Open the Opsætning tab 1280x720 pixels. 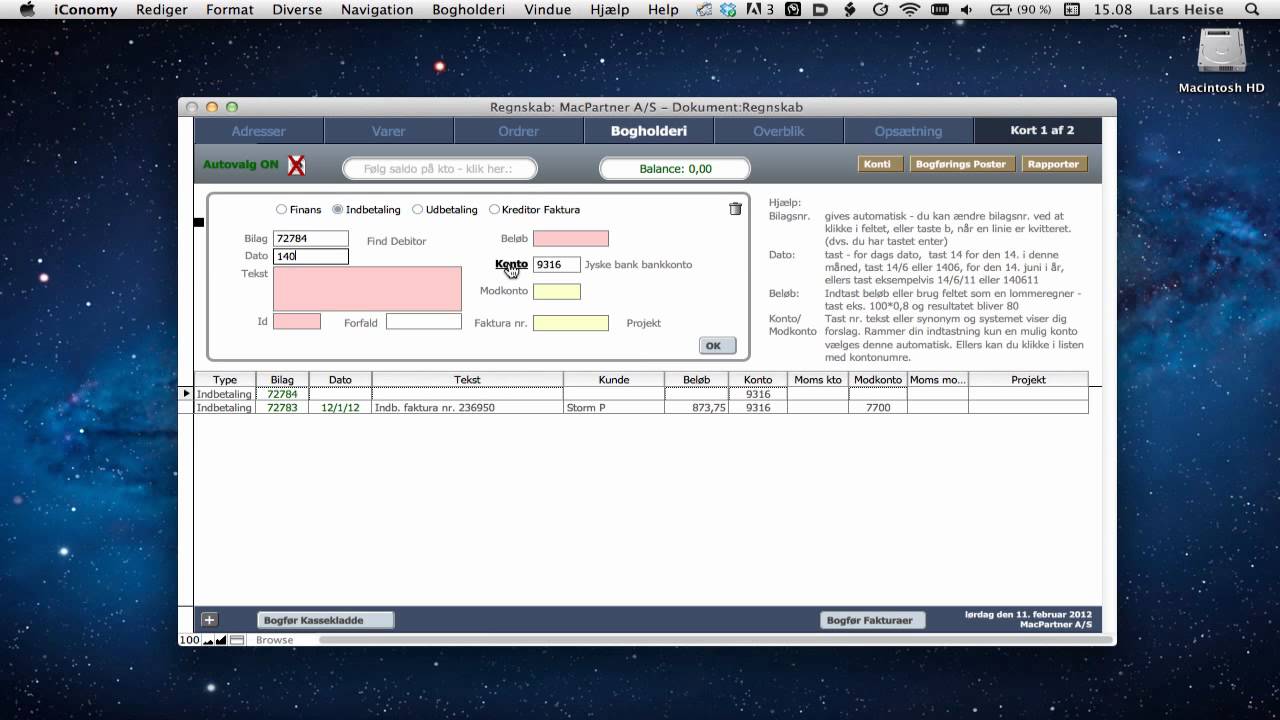(908, 131)
